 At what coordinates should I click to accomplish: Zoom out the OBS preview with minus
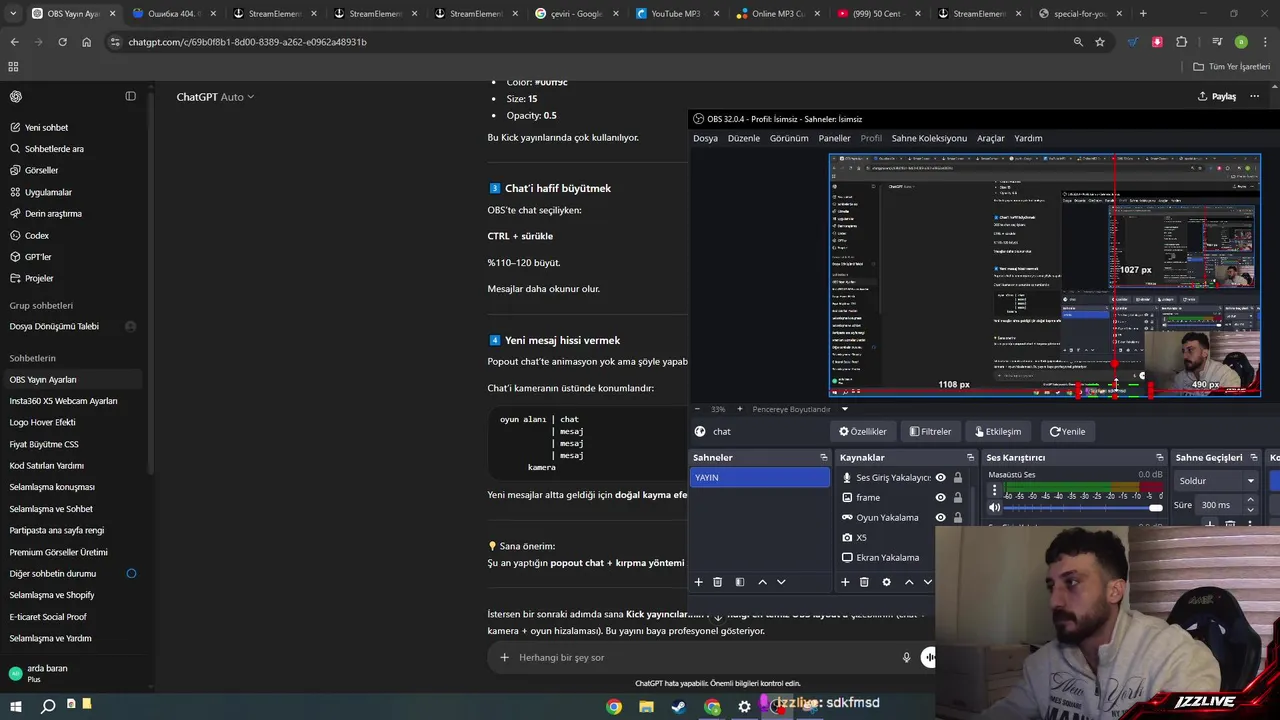[x=697, y=408]
